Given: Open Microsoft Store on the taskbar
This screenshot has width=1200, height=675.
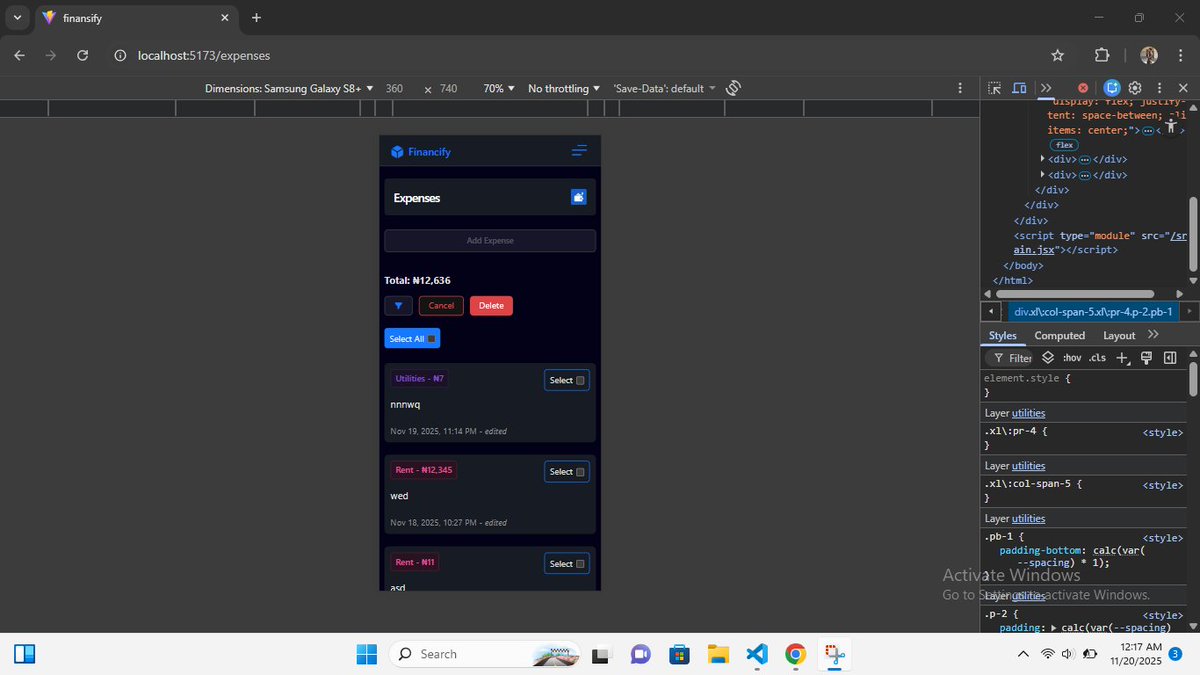Looking at the screenshot, I should tap(679, 654).
